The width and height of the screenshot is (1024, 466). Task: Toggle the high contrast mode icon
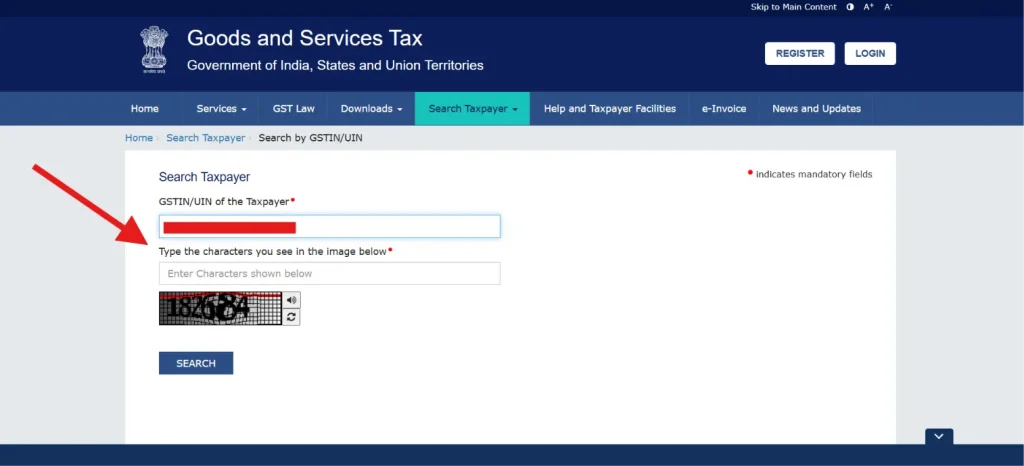(850, 7)
